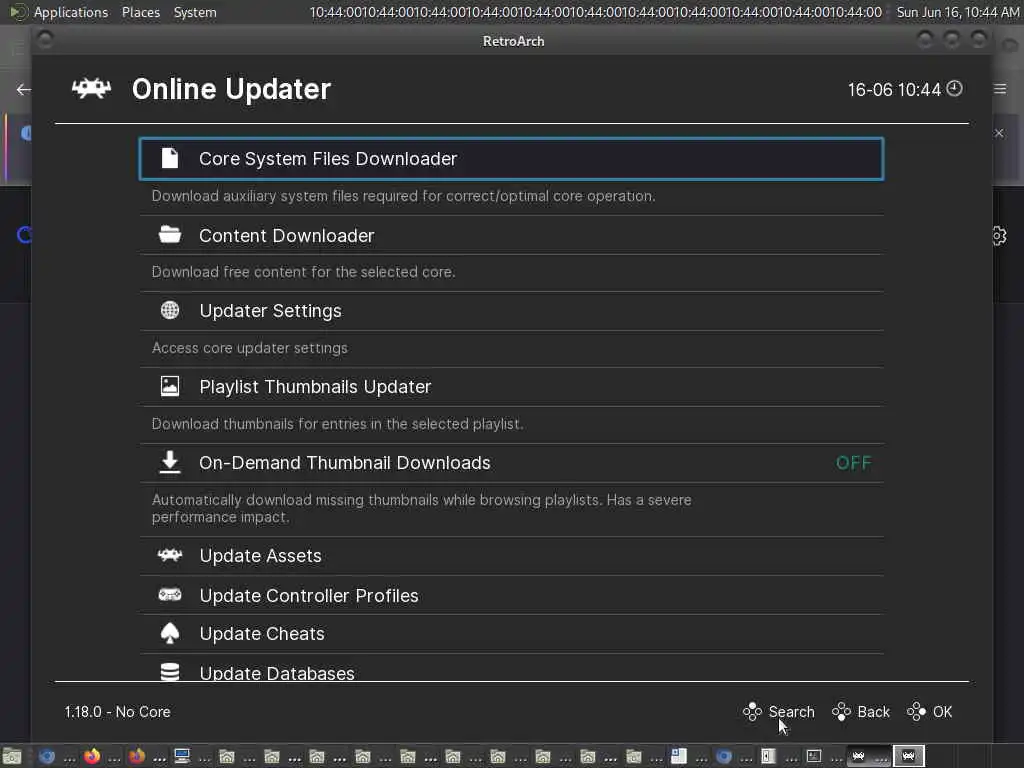The image size is (1024, 768).
Task: Click the picture icon of Playlist Thumbnails Updater
Action: (x=170, y=386)
